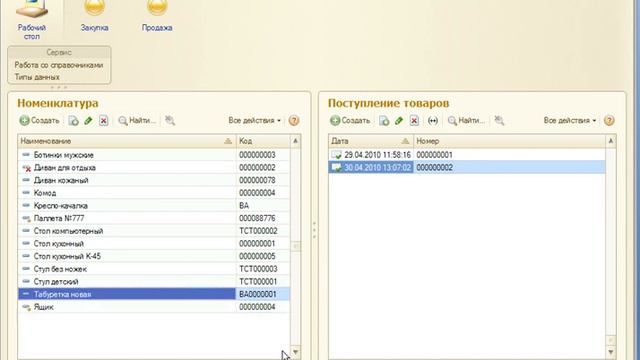This screenshot has height=360, width=640.
Task: Select row Диван для отдыха
Action: click(x=154, y=167)
